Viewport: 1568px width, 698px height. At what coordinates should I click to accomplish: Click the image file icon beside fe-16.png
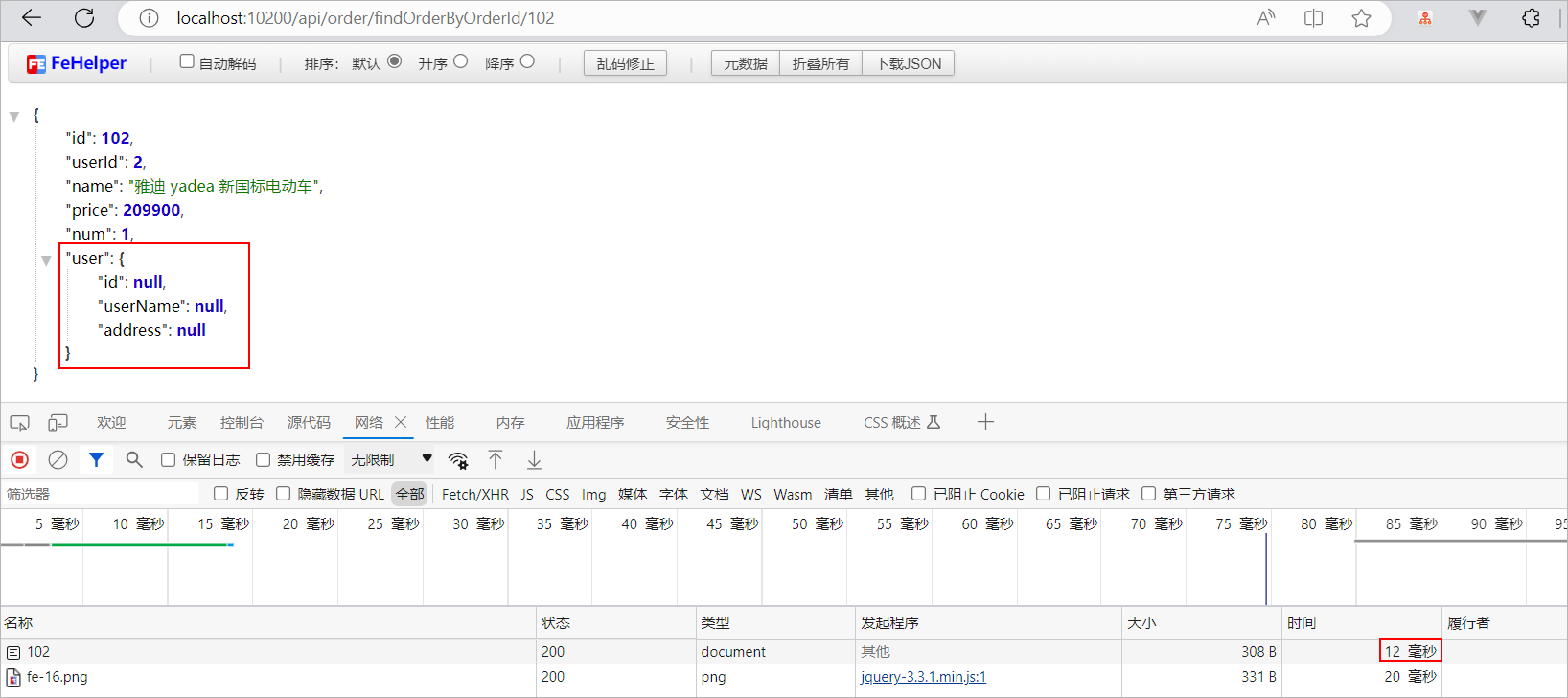point(13,677)
